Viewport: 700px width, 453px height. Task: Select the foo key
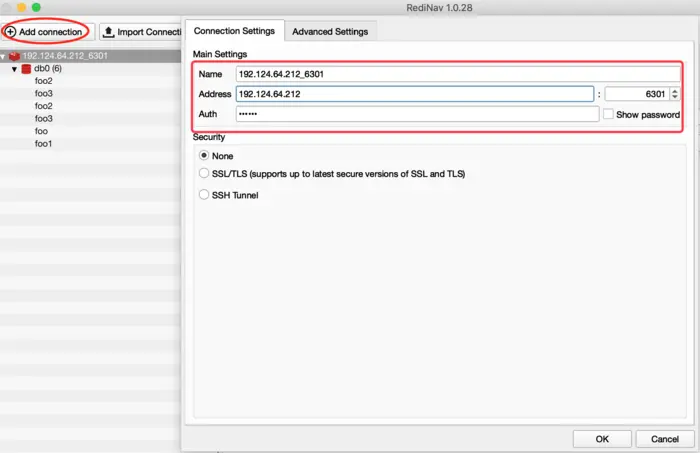point(41,131)
